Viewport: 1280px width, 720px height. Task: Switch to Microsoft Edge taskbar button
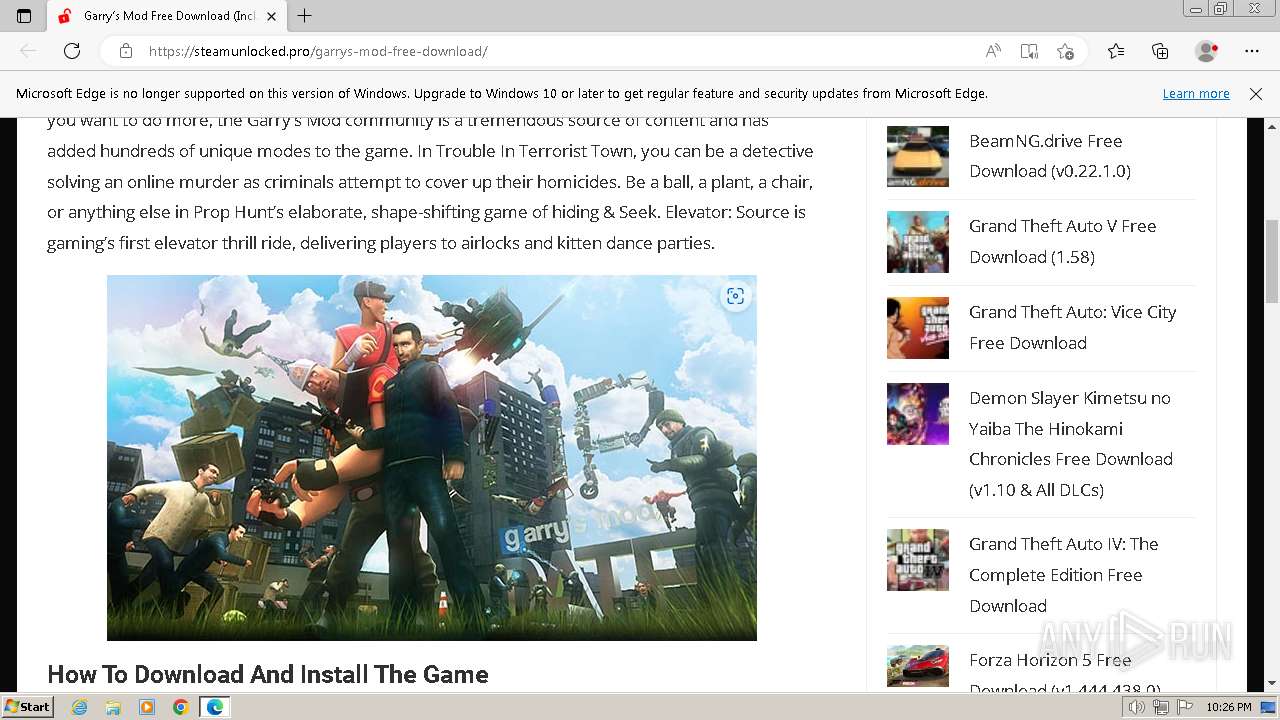(215, 707)
